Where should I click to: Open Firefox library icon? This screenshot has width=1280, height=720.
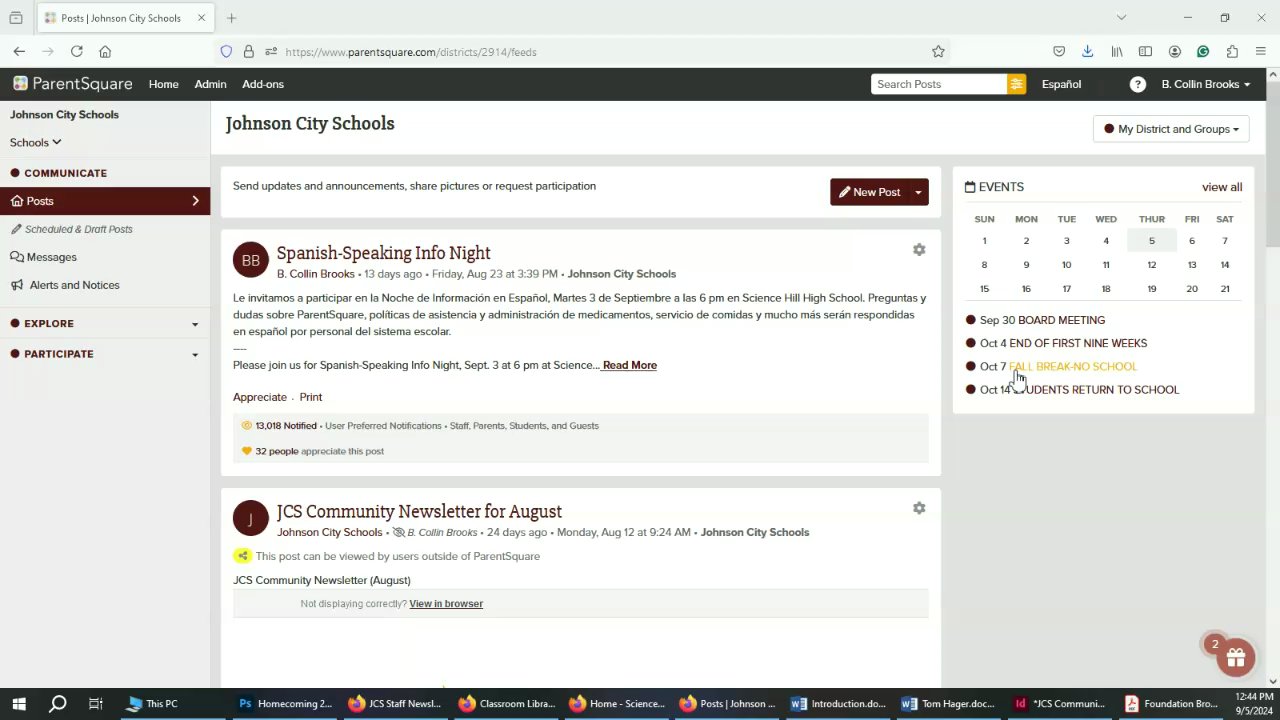1117,52
